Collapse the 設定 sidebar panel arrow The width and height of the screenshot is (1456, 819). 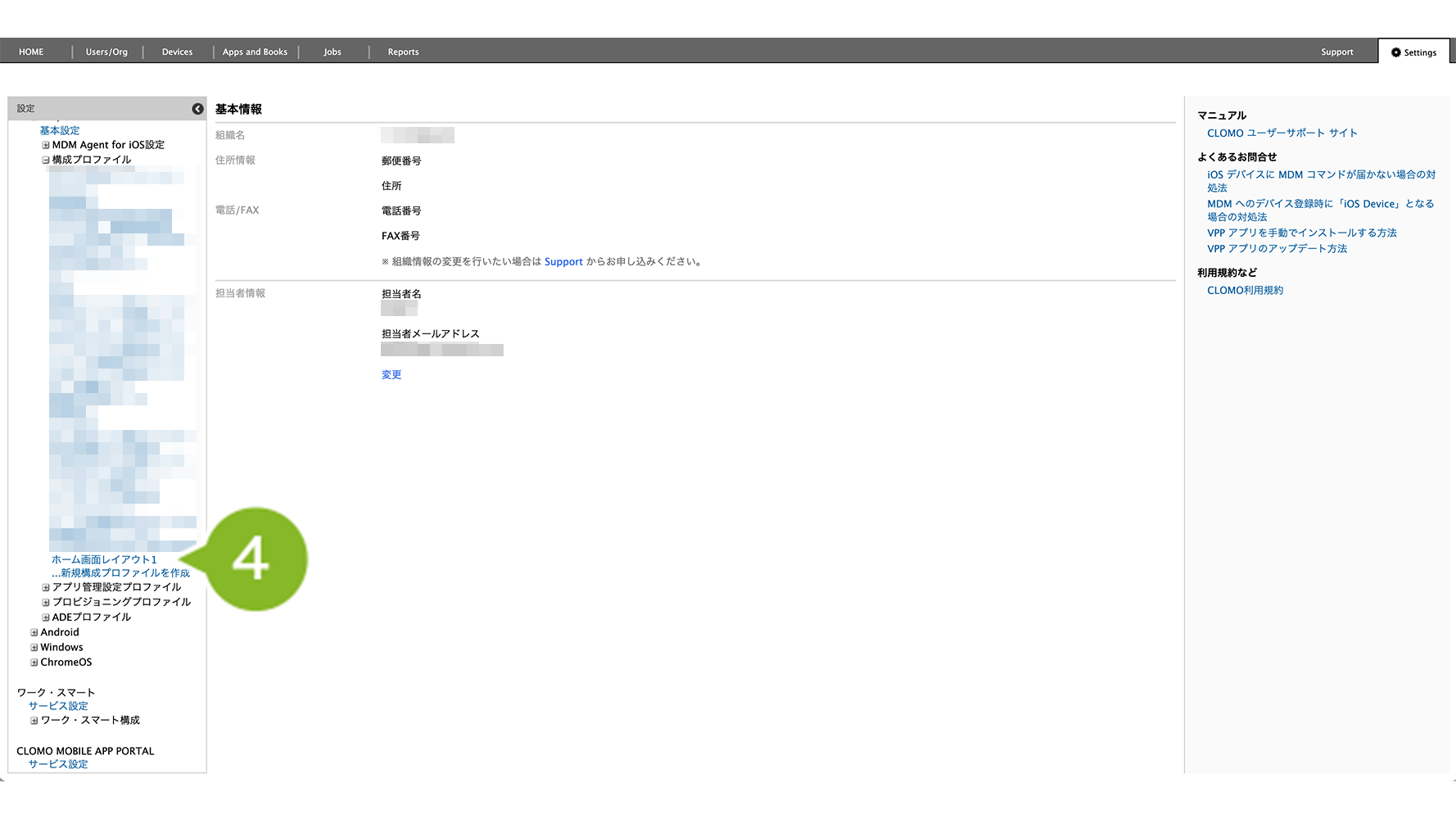197,109
